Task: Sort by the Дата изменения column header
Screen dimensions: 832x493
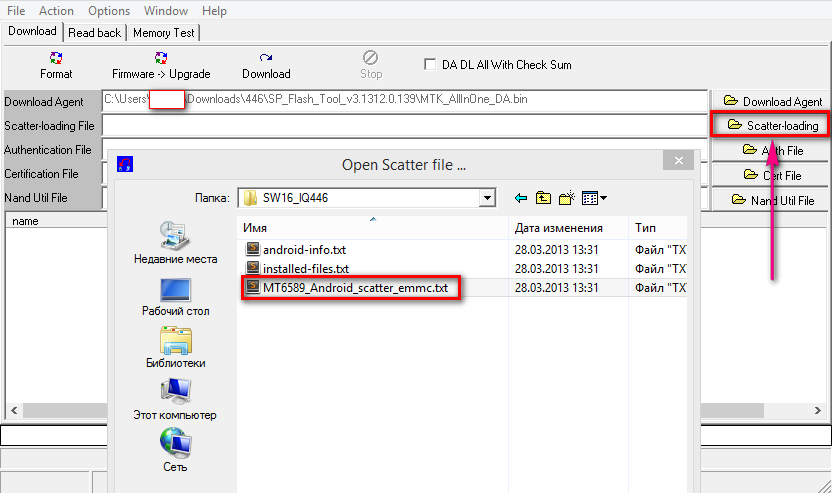Action: pyautogui.click(x=568, y=228)
